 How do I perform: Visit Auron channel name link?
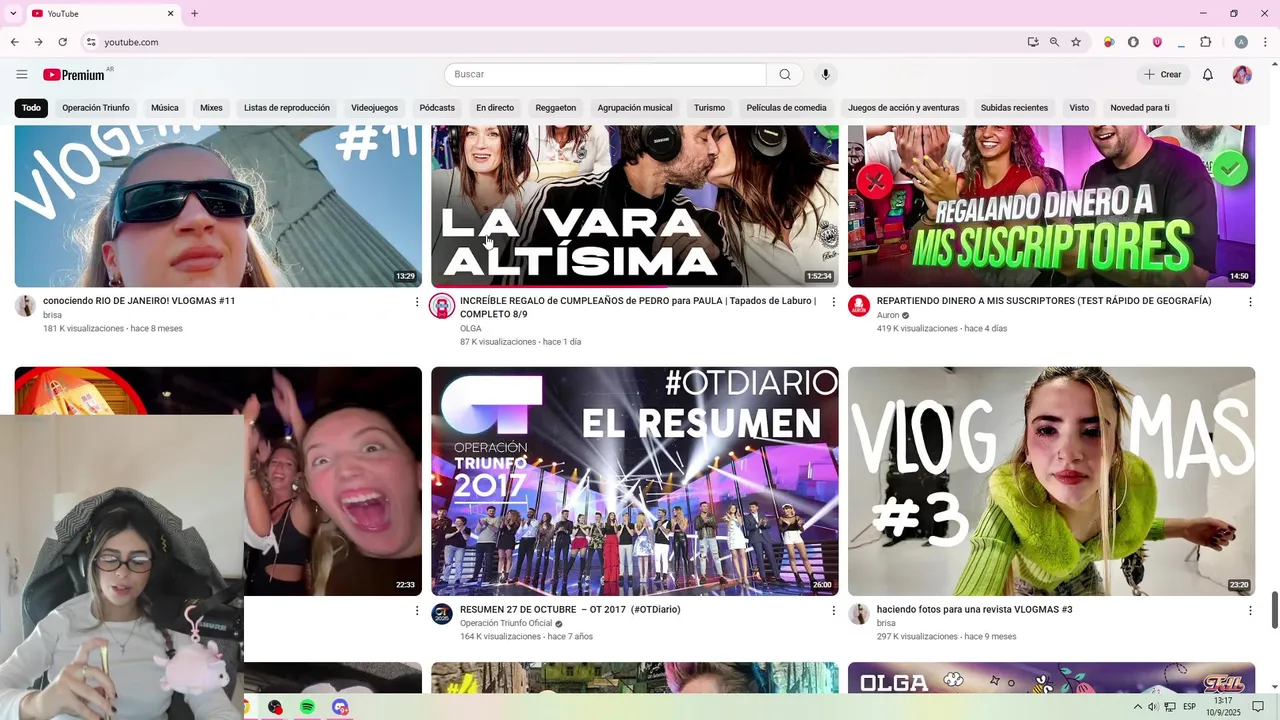click(x=888, y=315)
